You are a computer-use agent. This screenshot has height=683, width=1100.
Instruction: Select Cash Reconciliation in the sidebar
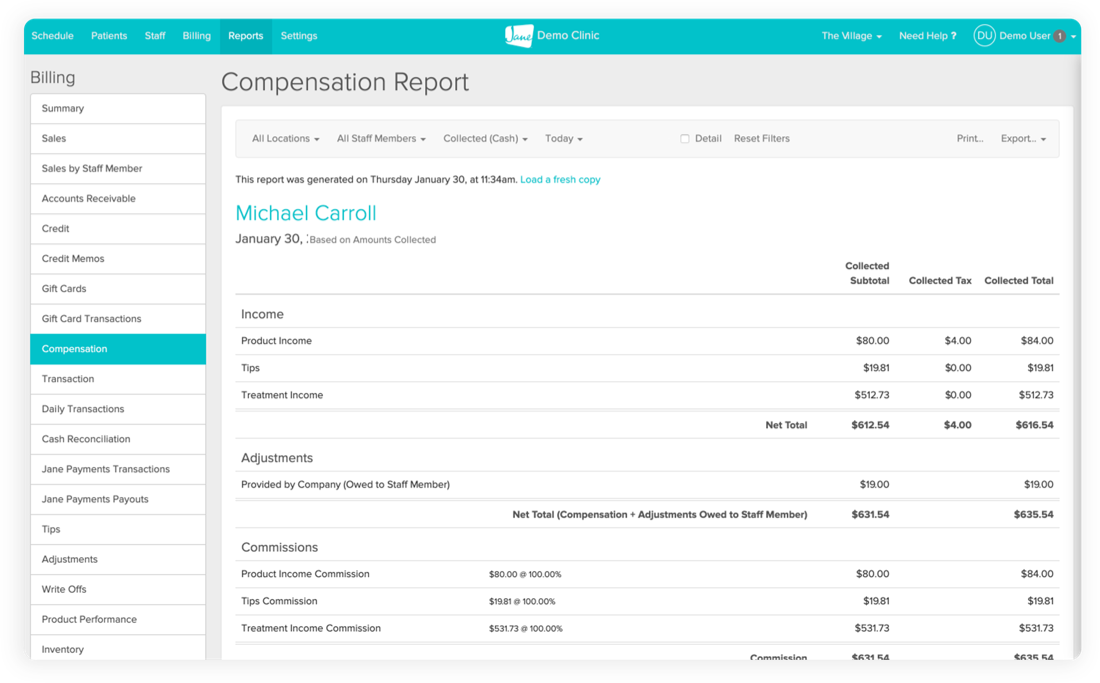[86, 439]
